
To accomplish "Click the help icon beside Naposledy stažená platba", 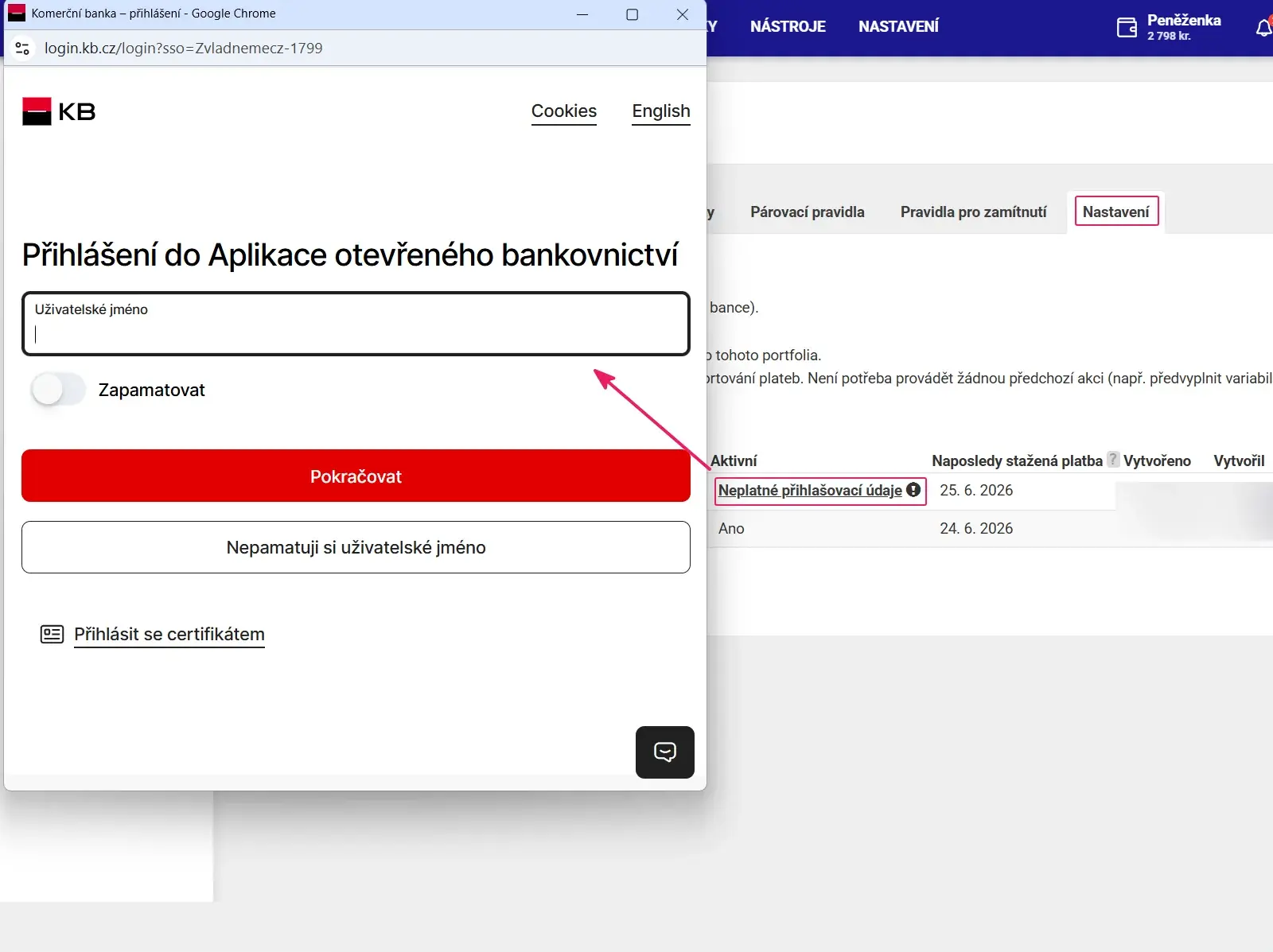I will pos(1113,460).
